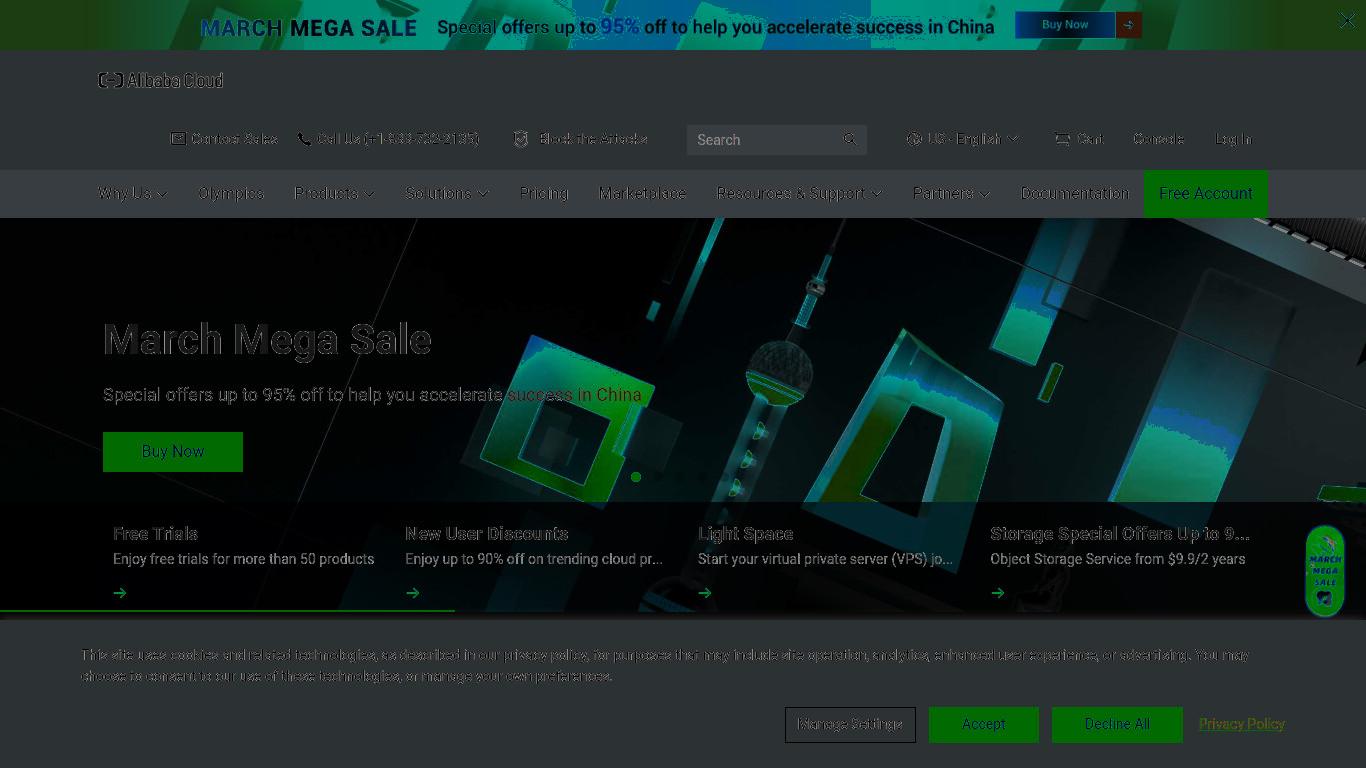Viewport: 1366px width, 768px height.
Task: Click Buy Now in the hero section
Action: [173, 452]
